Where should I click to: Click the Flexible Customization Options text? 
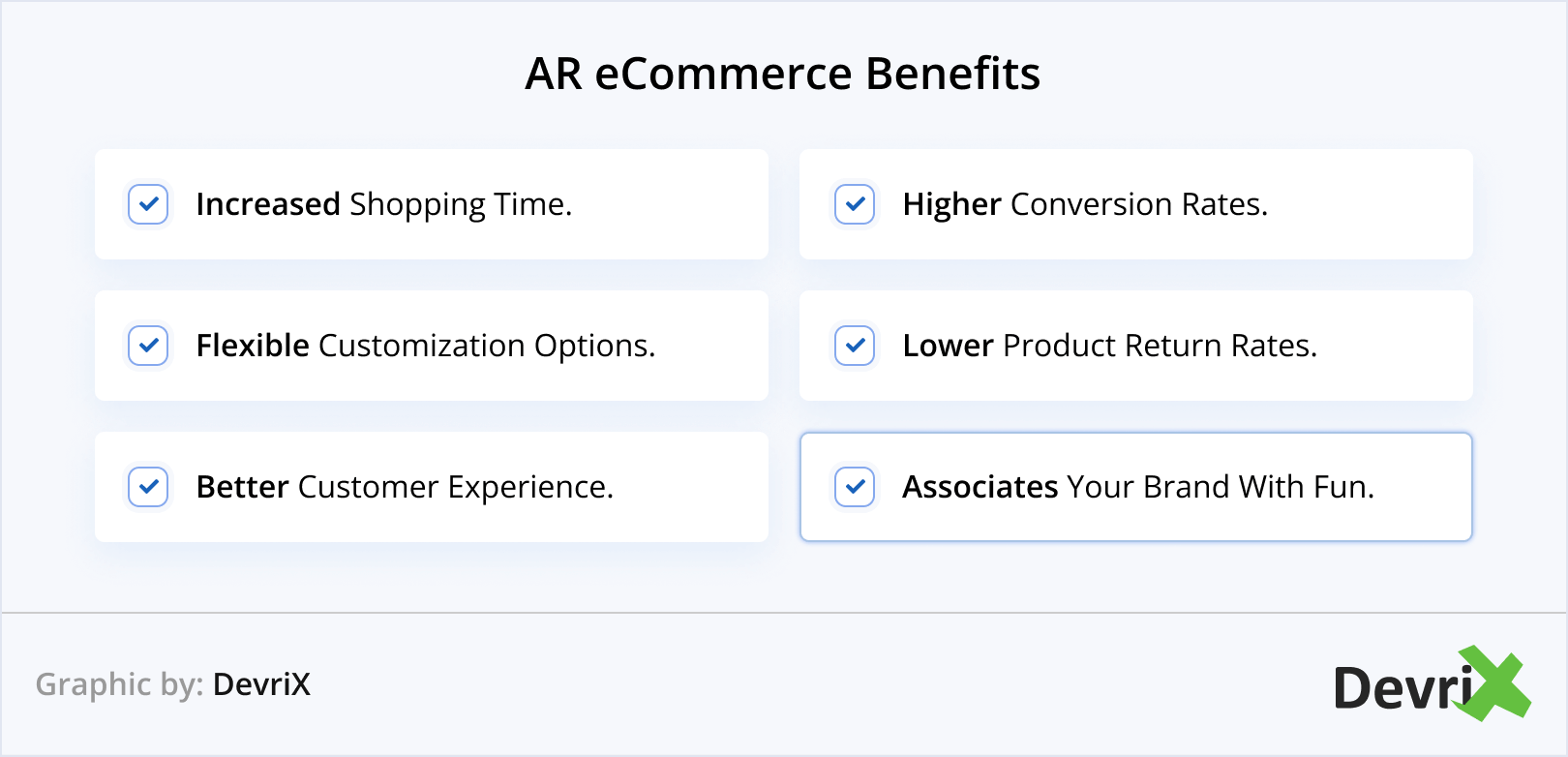click(x=426, y=346)
